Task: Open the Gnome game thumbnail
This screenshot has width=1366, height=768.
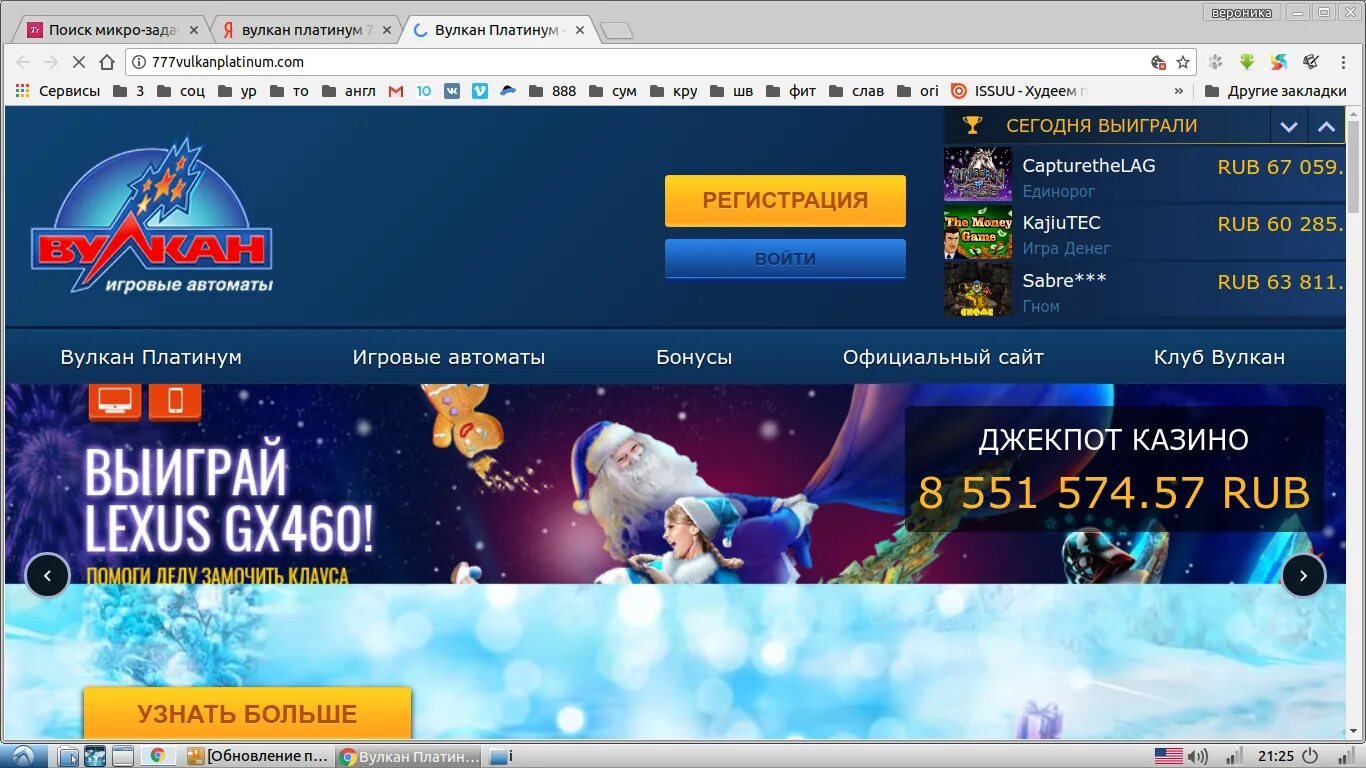Action: tap(978, 290)
